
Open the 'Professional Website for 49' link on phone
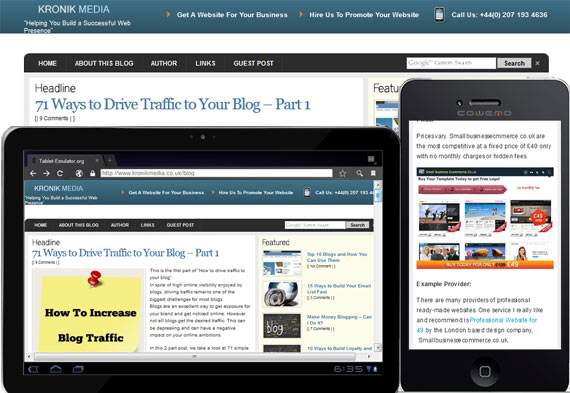[x=477, y=325]
